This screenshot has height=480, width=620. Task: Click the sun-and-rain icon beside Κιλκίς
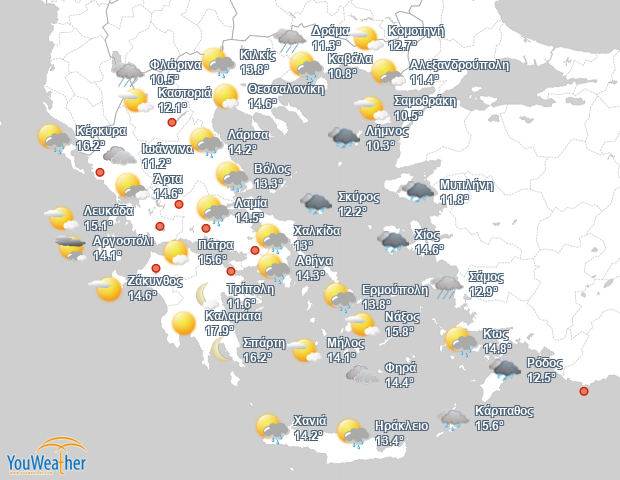click(219, 62)
